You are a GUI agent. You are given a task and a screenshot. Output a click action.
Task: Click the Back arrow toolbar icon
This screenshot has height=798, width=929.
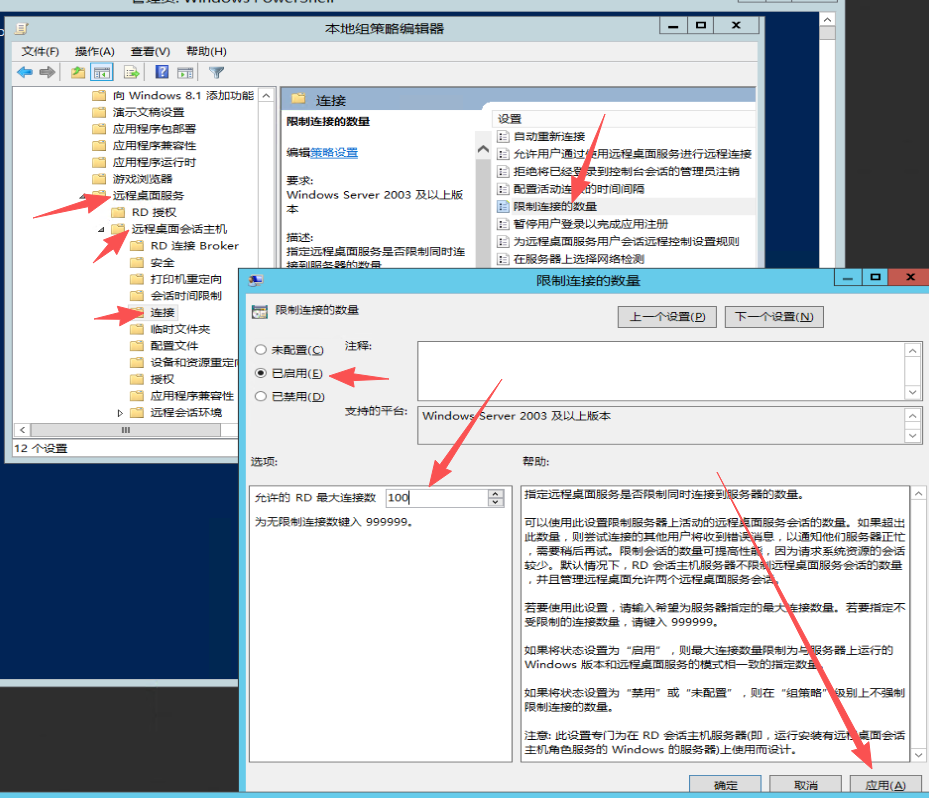[x=25, y=72]
